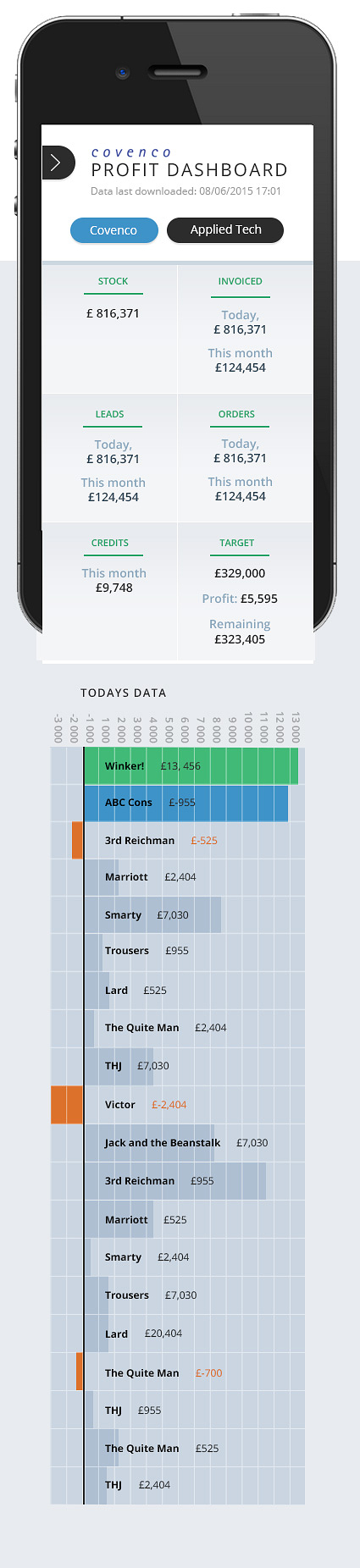Open the STOCK tile

(109, 329)
